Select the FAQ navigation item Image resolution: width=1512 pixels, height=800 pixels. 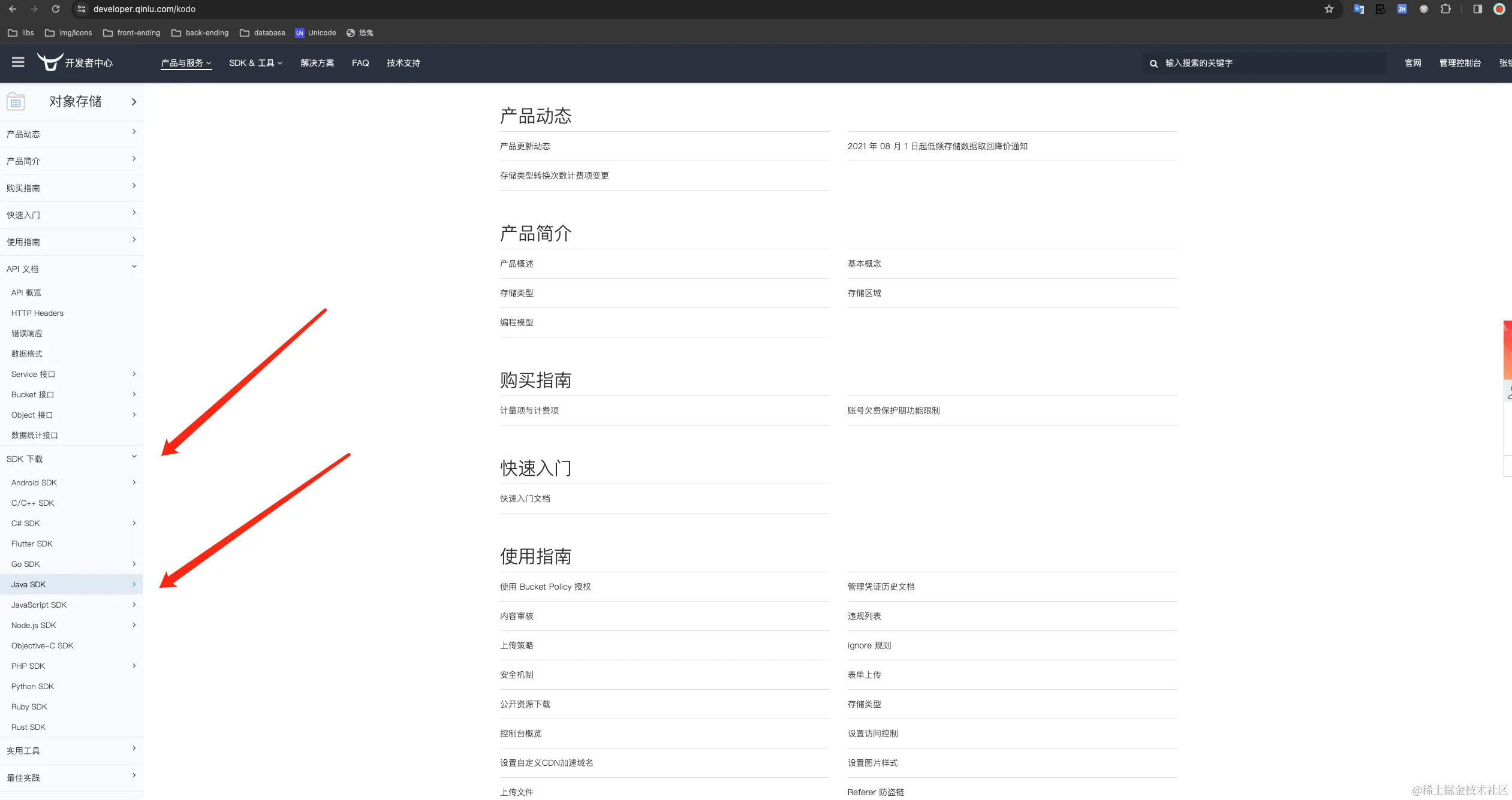click(x=360, y=63)
